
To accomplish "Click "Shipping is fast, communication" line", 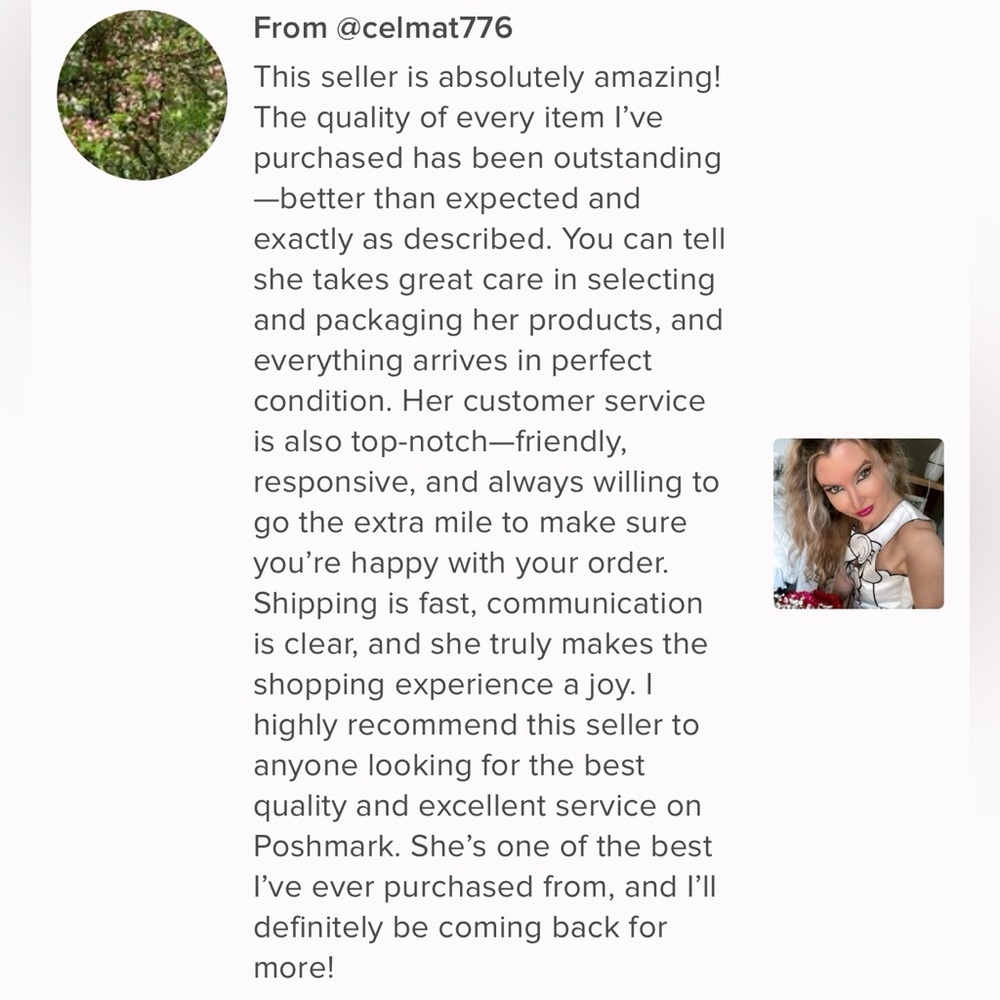I will 478,603.
